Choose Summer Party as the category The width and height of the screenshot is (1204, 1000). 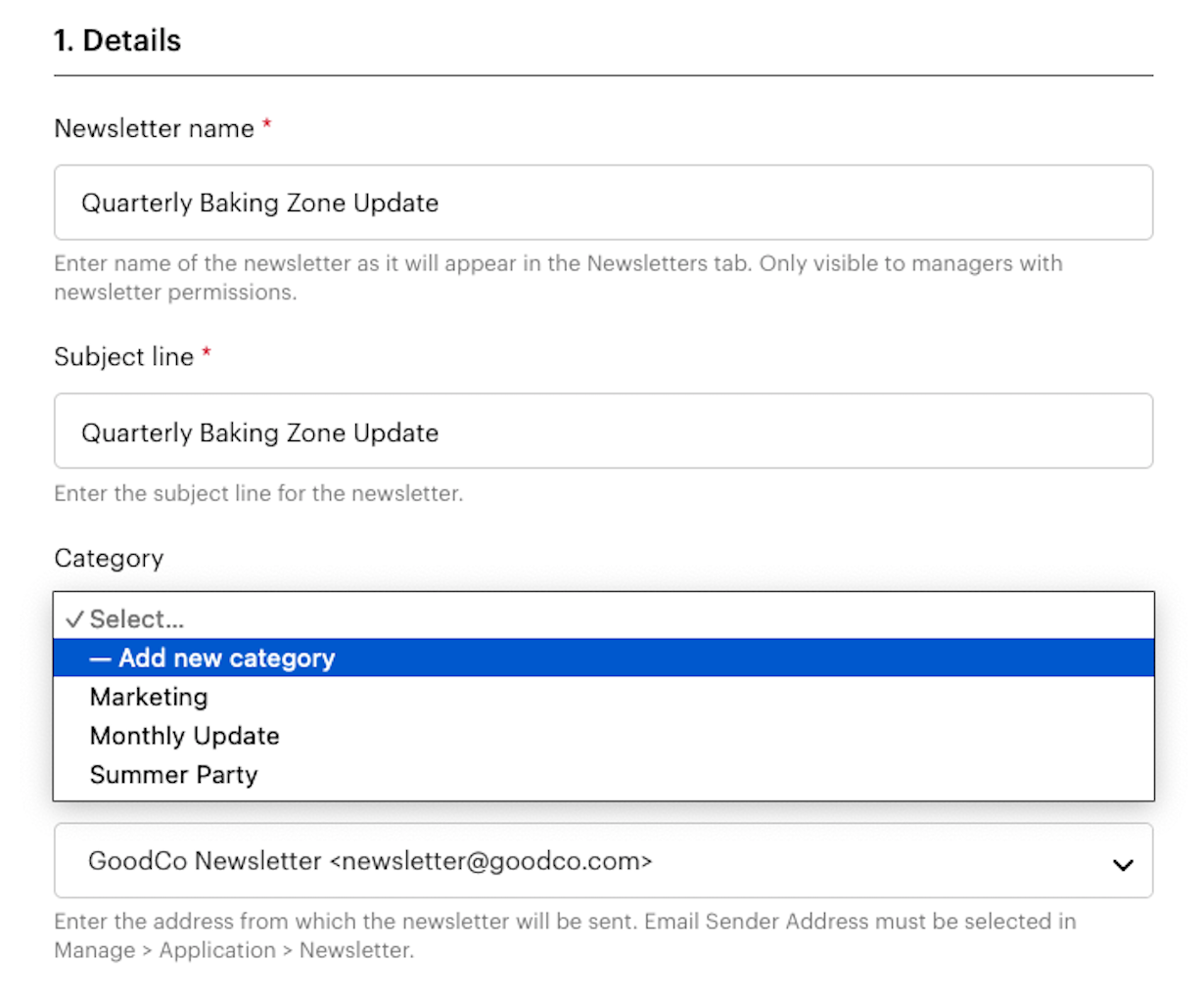173,775
